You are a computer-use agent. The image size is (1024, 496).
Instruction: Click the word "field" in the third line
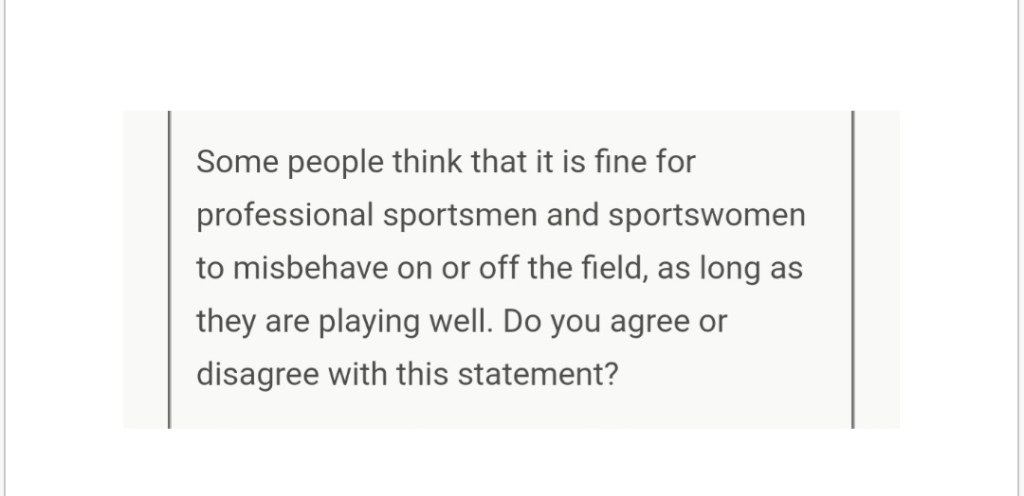(x=622, y=268)
